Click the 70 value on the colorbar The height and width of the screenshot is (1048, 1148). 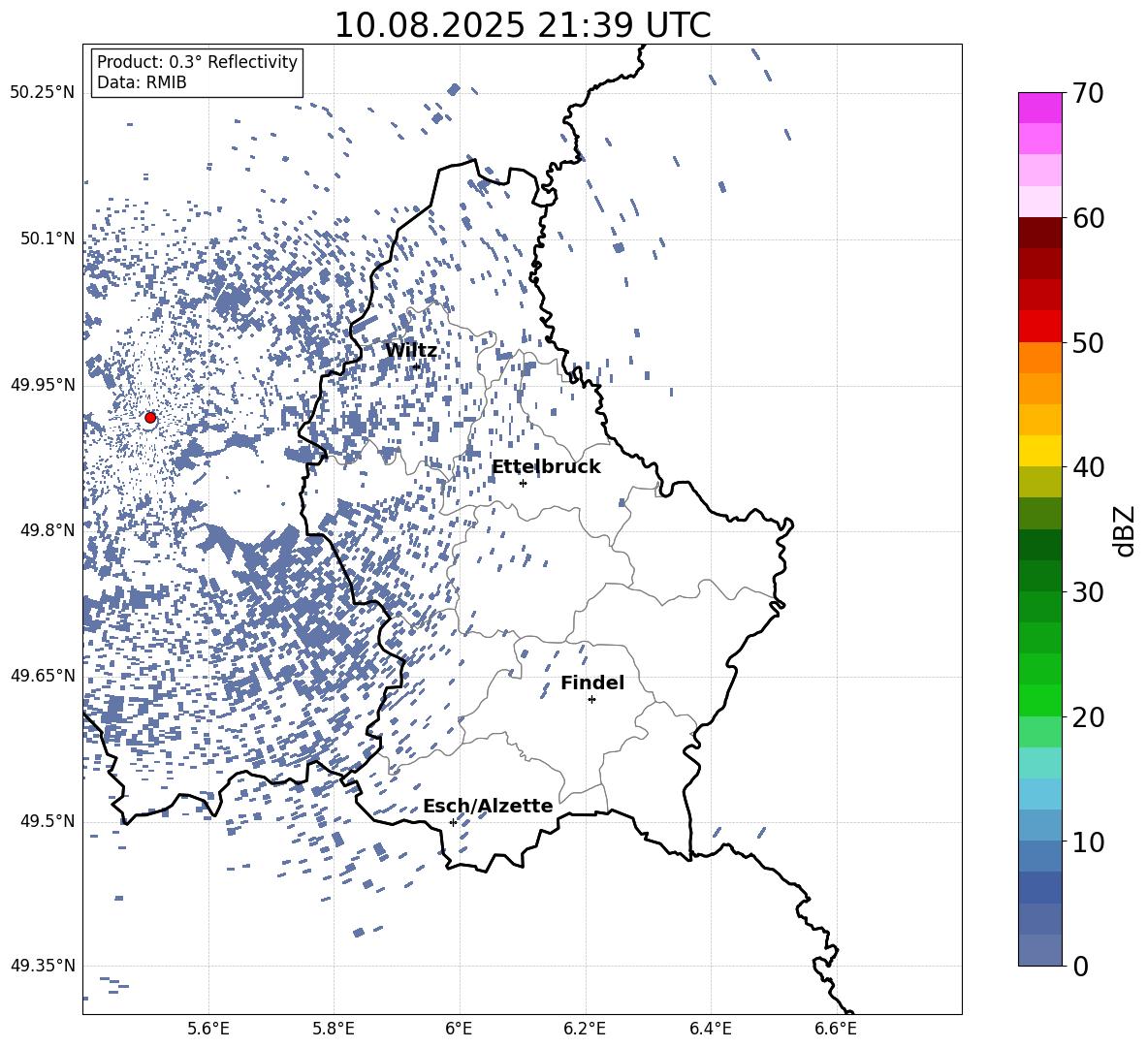pyautogui.click(x=1088, y=93)
